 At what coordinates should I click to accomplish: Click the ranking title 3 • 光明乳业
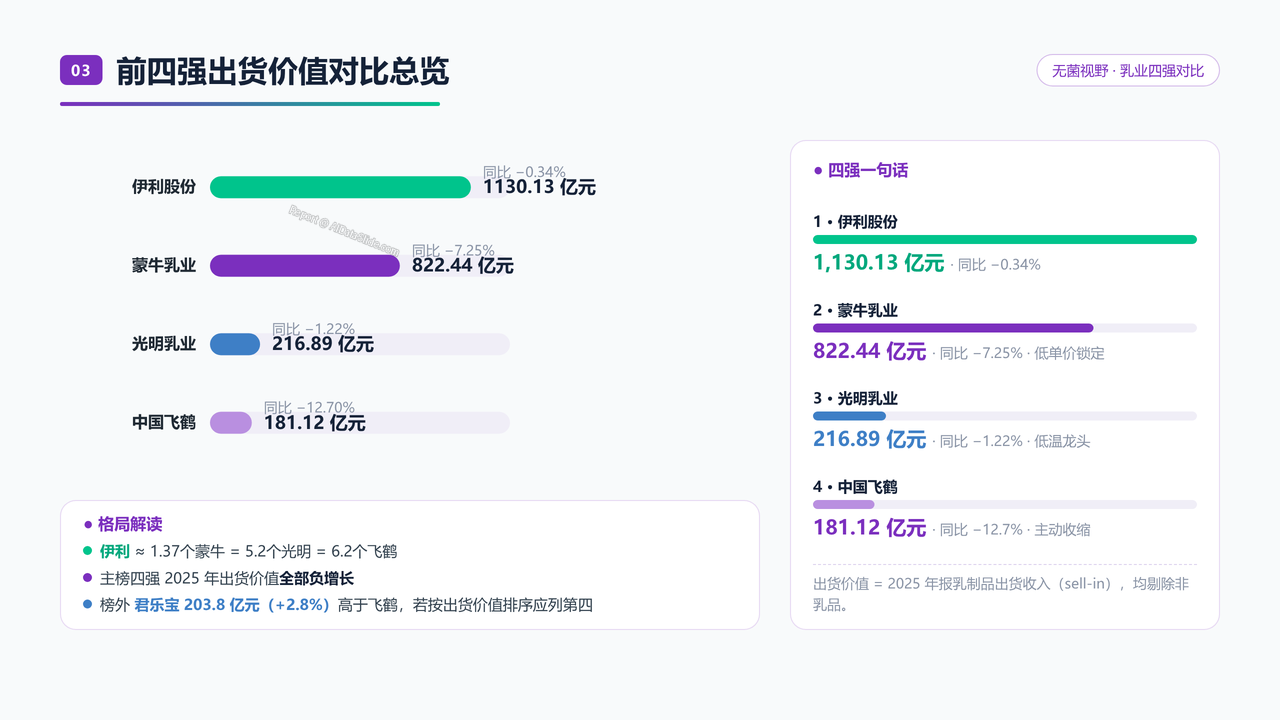coord(855,398)
